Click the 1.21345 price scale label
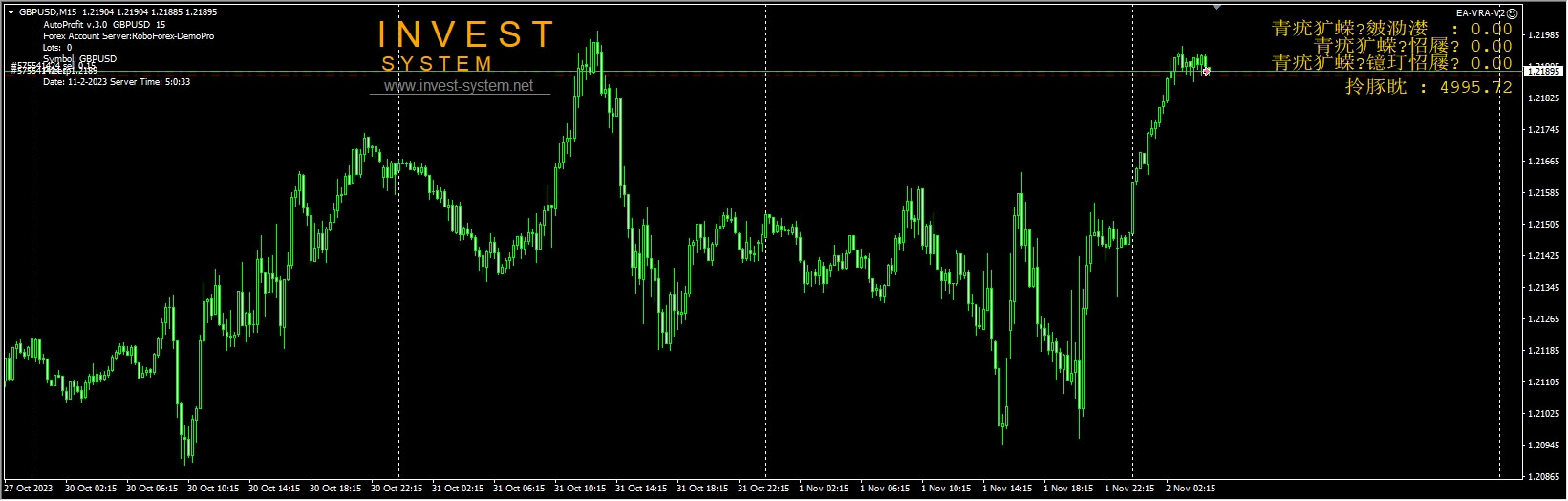This screenshot has width=1568, height=501. [1544, 288]
